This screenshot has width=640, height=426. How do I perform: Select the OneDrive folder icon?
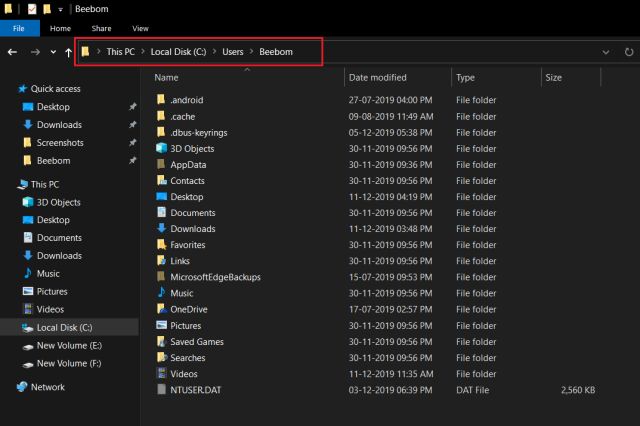pos(162,309)
